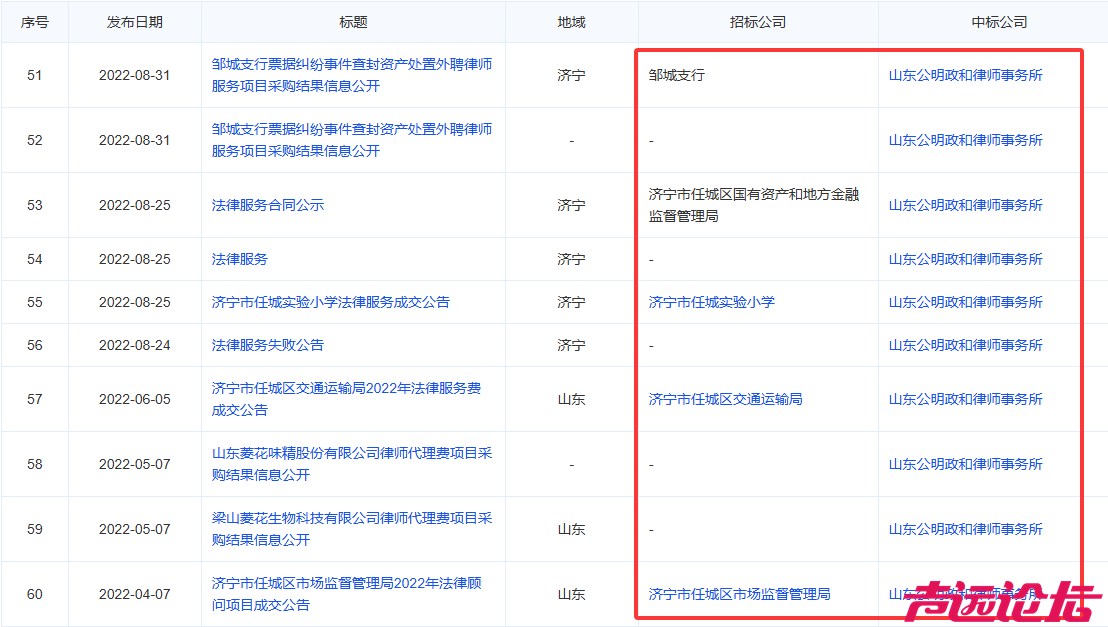Screen dimensions: 1108x627
Task: Open the 邹城支行 procurement title link in row 52
Action: coord(351,140)
